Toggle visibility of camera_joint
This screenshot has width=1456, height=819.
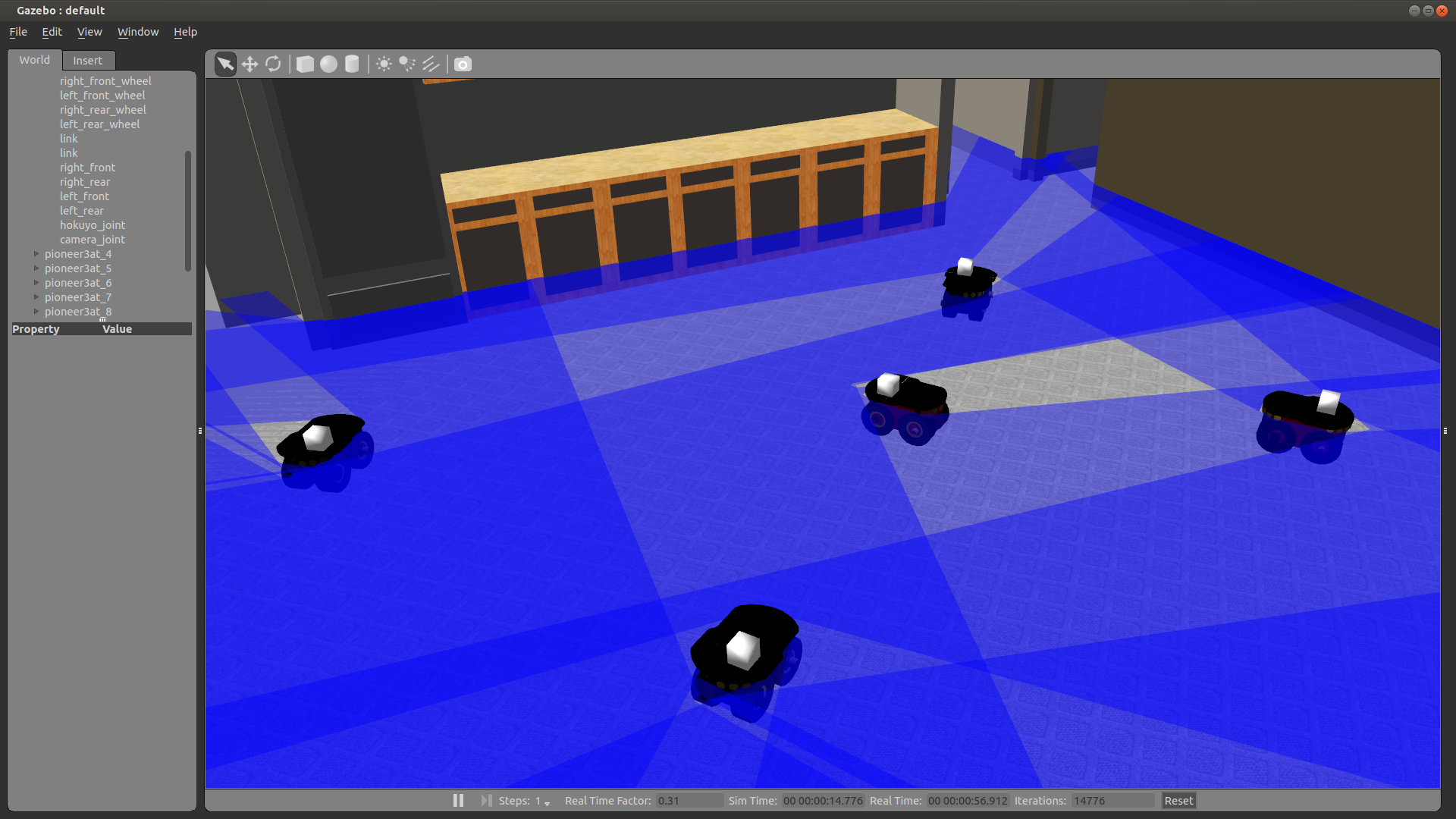click(x=92, y=239)
